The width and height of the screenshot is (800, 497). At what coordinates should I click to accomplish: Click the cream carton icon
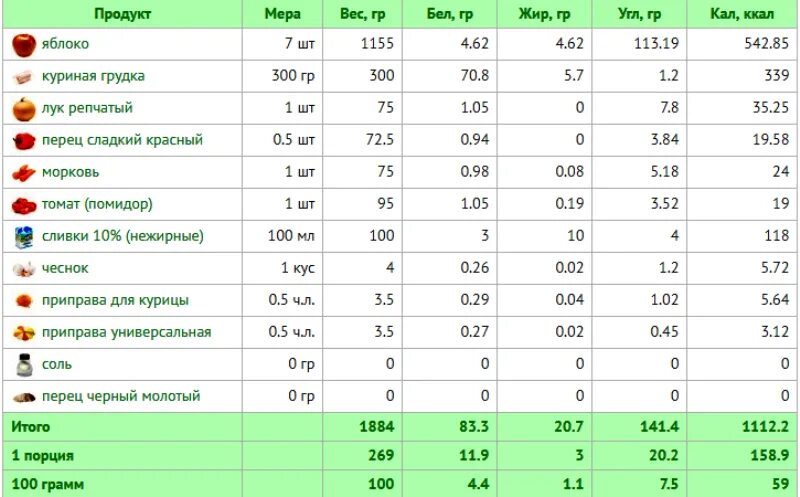pyautogui.click(x=24, y=237)
